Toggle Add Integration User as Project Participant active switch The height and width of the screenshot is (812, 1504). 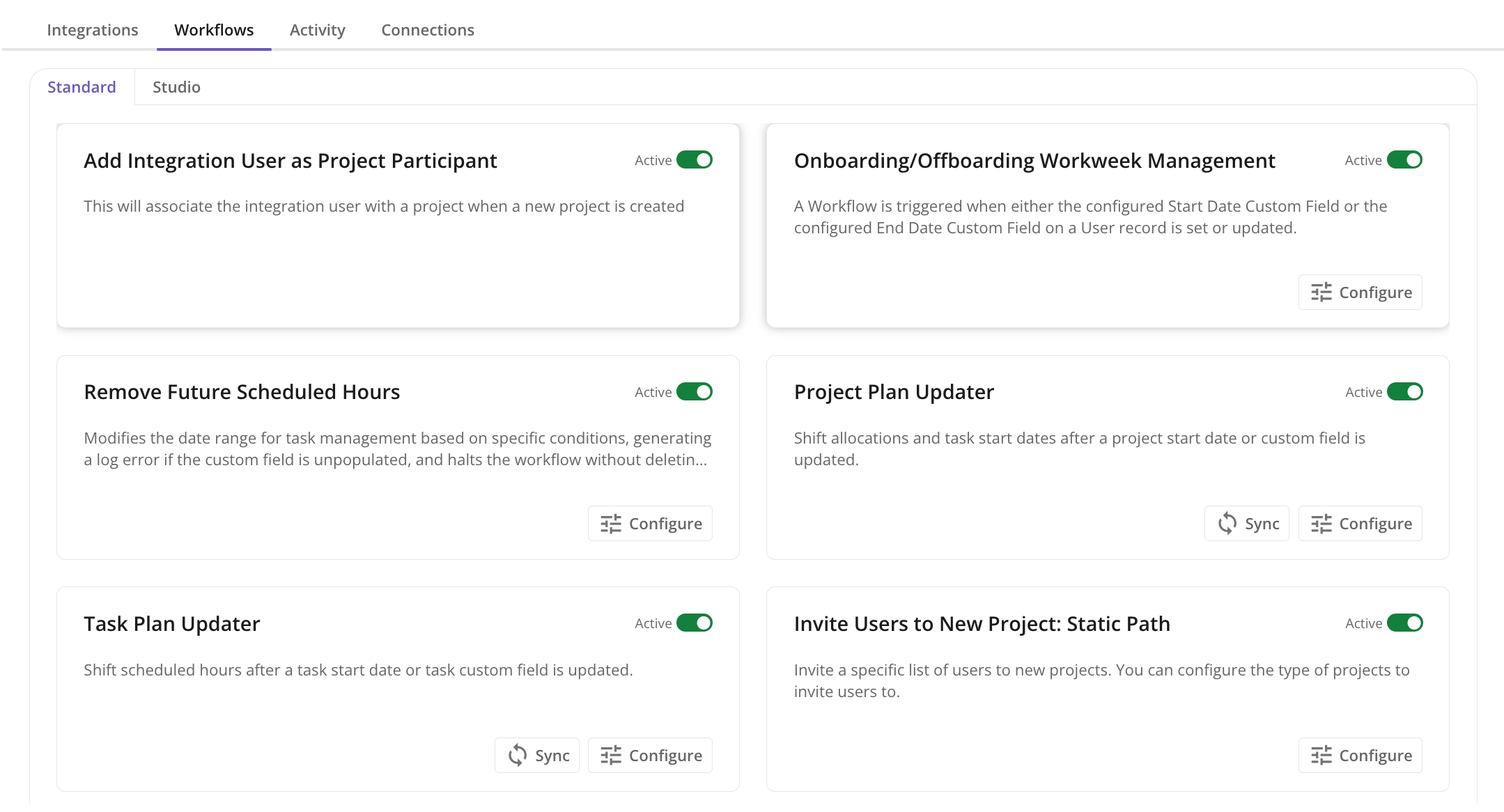[695, 160]
